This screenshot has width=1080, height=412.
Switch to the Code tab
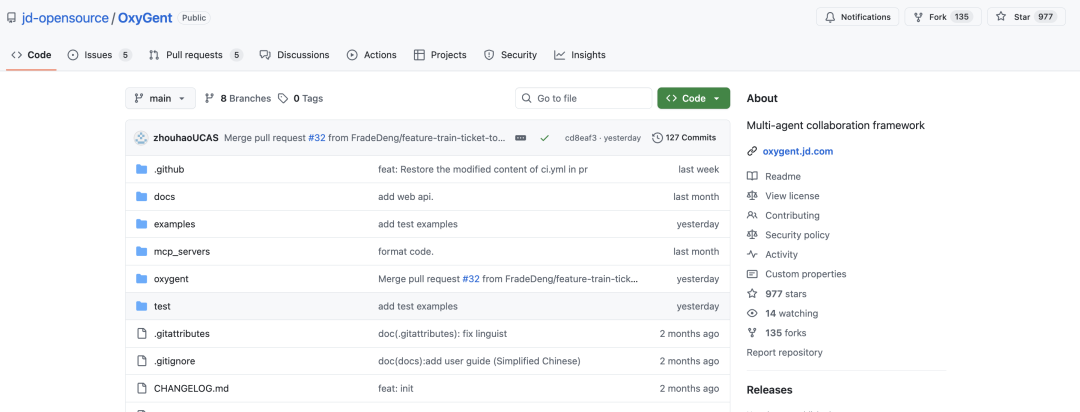pos(32,55)
